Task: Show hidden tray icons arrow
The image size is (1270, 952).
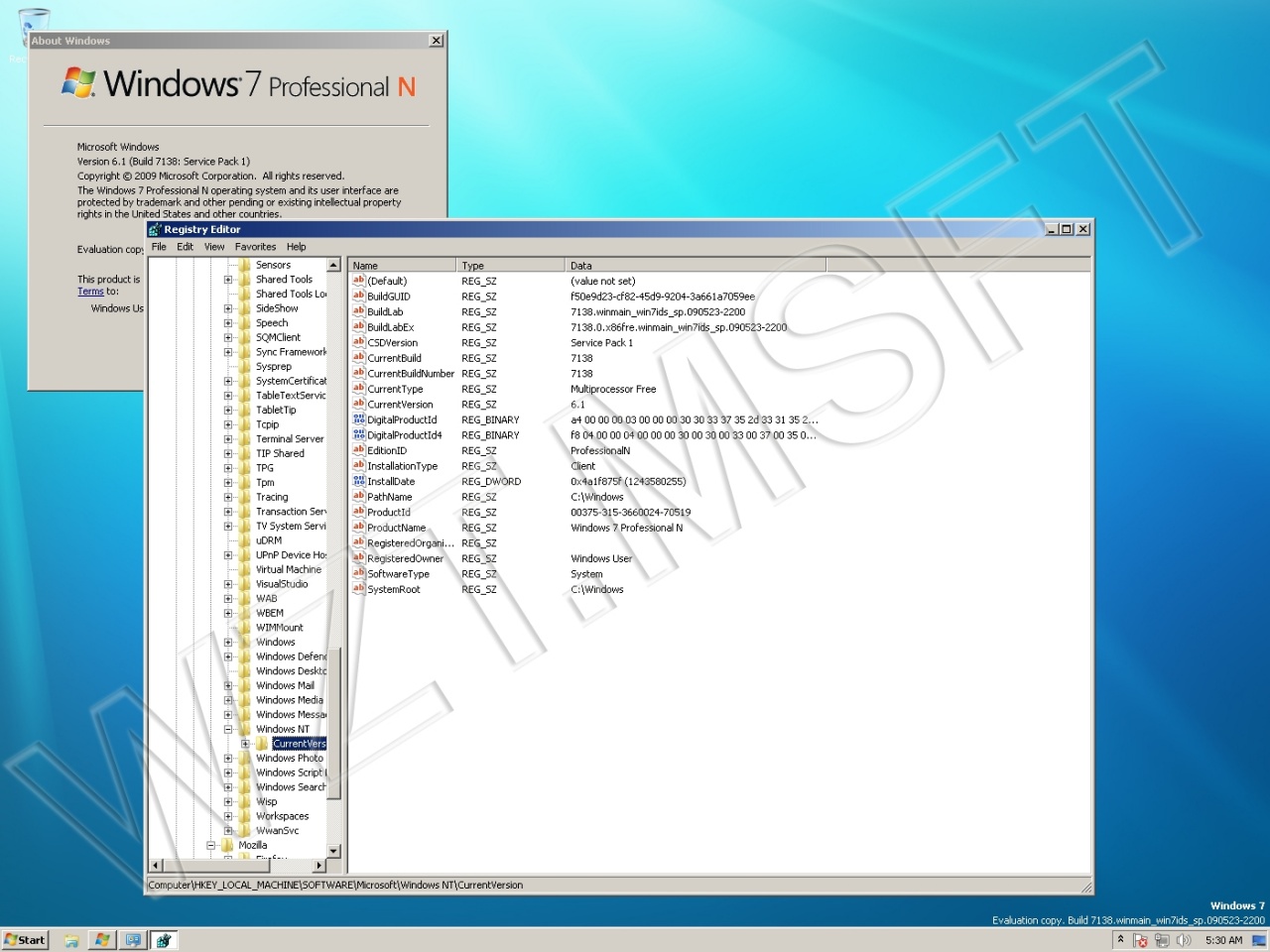Action: click(1120, 939)
